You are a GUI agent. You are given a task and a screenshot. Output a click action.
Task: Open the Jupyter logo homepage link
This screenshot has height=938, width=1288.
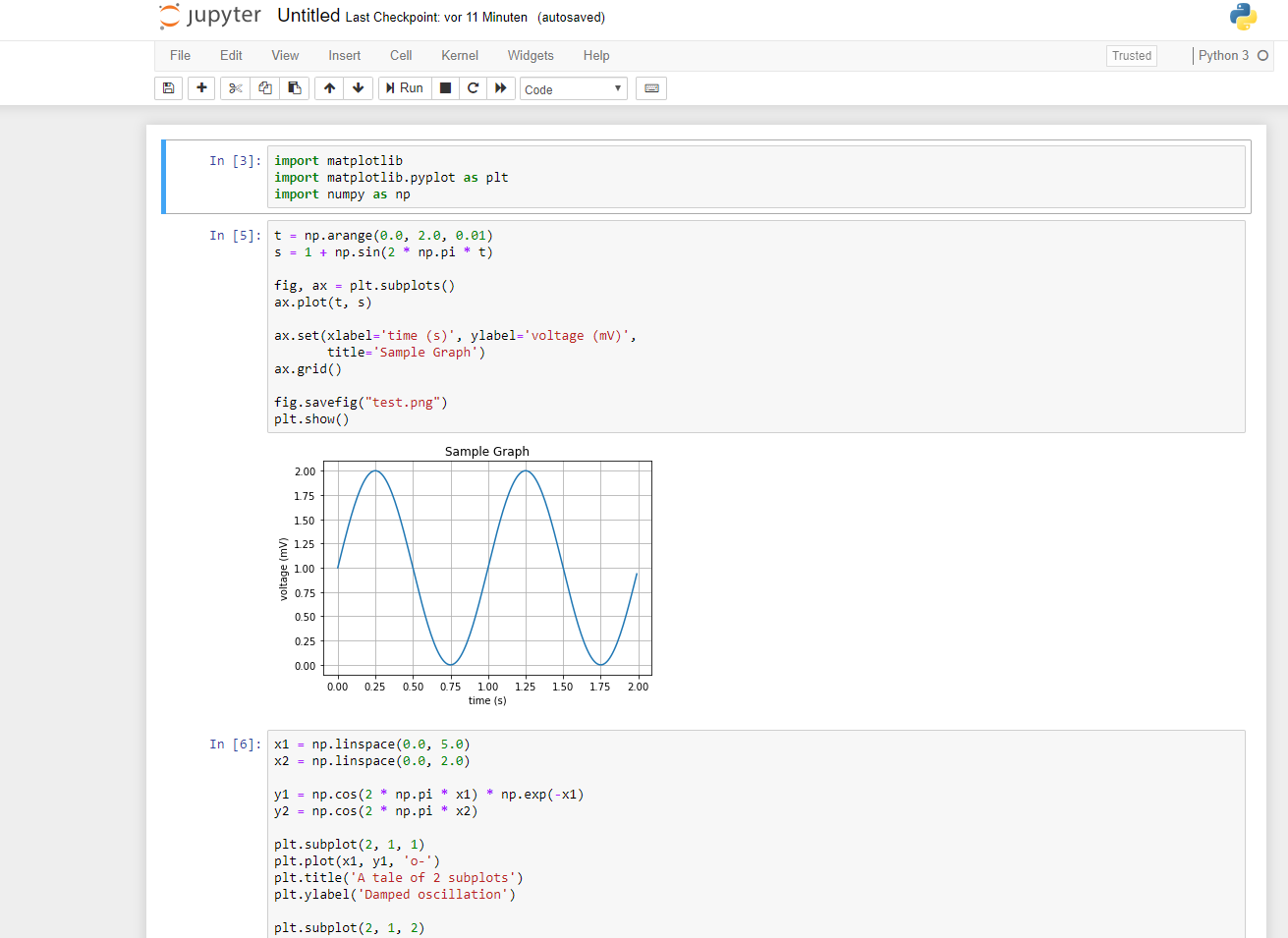pos(209,17)
